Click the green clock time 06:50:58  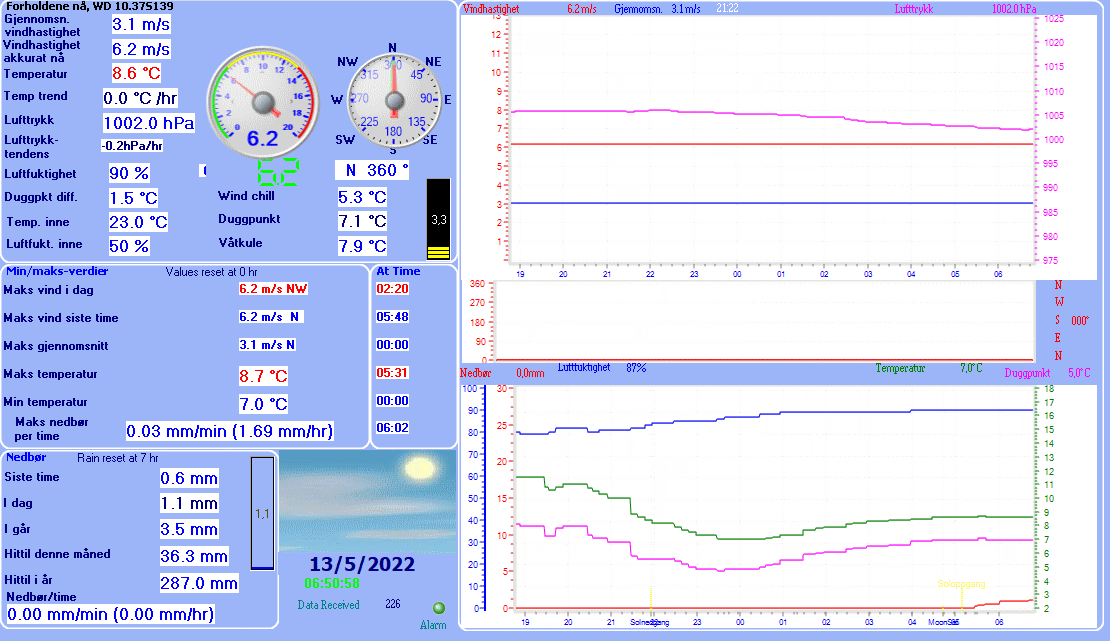tap(332, 583)
